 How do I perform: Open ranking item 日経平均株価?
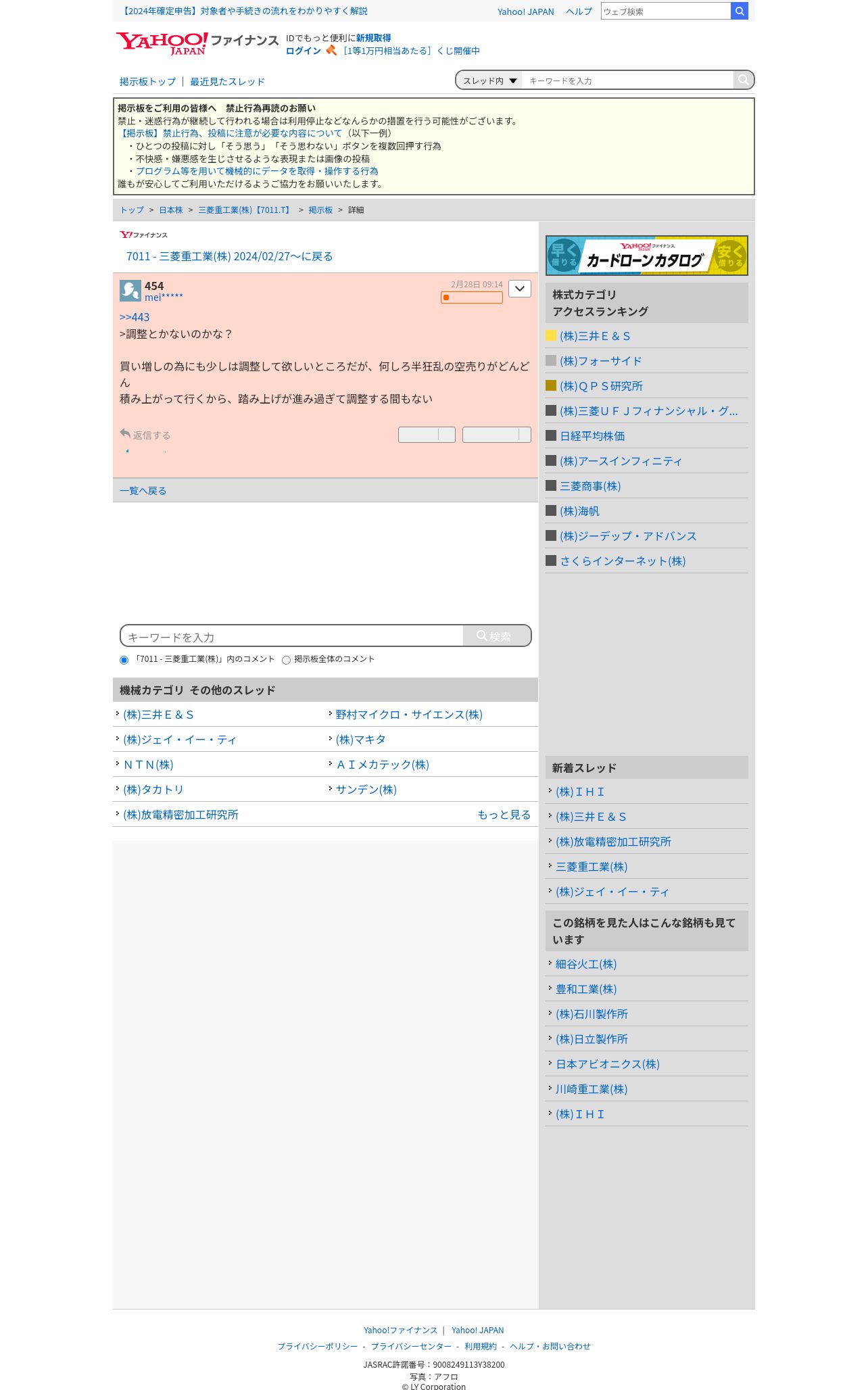pos(592,436)
